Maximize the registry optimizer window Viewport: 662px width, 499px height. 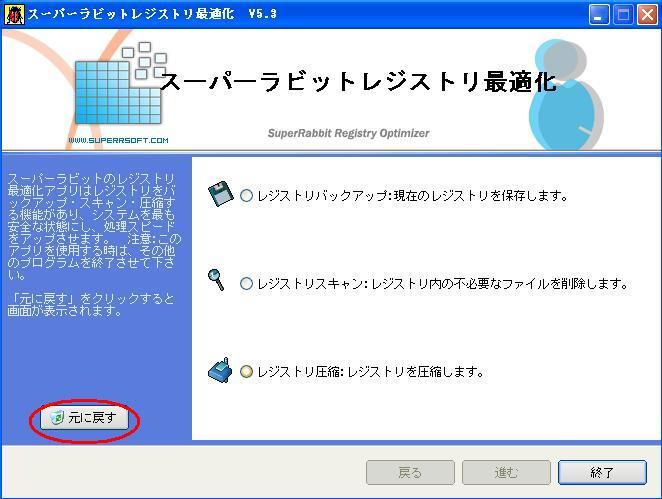(621, 15)
